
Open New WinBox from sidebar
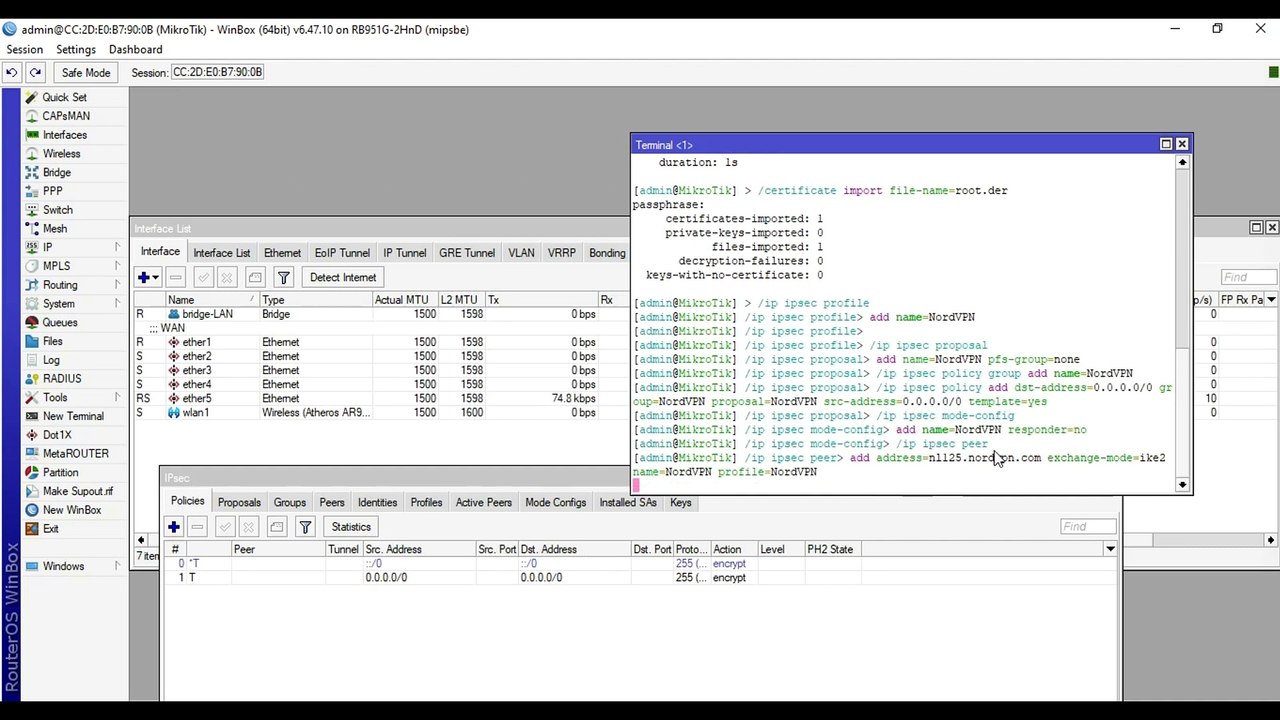(71, 510)
